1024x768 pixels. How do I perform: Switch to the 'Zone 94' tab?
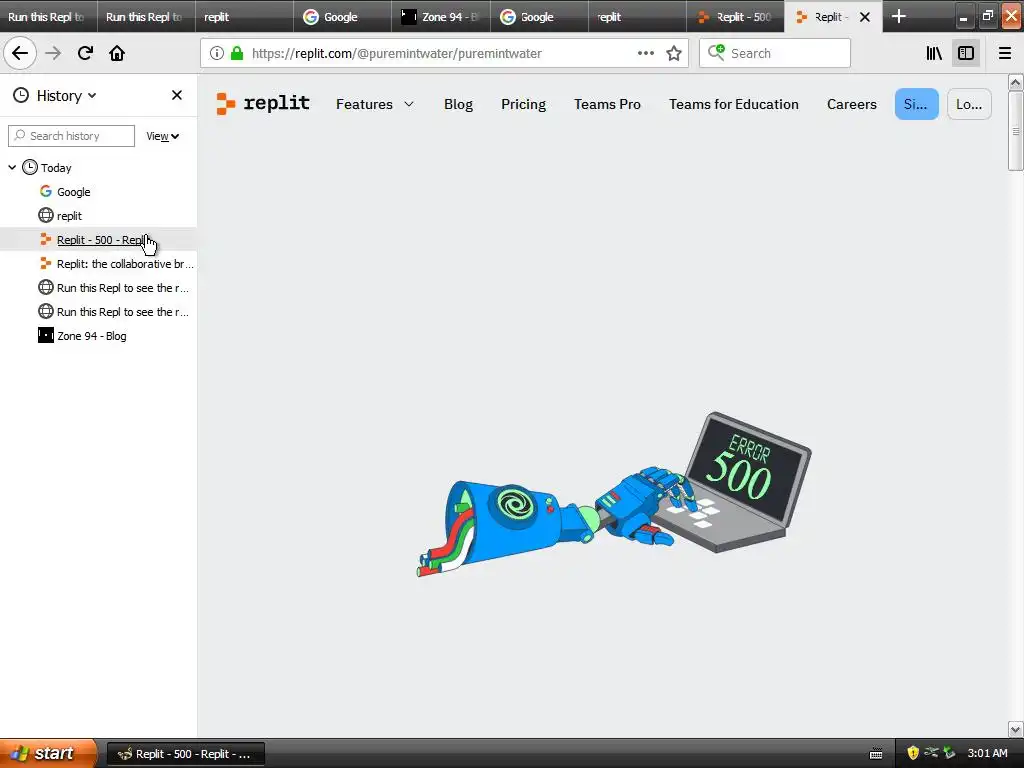tap(440, 16)
